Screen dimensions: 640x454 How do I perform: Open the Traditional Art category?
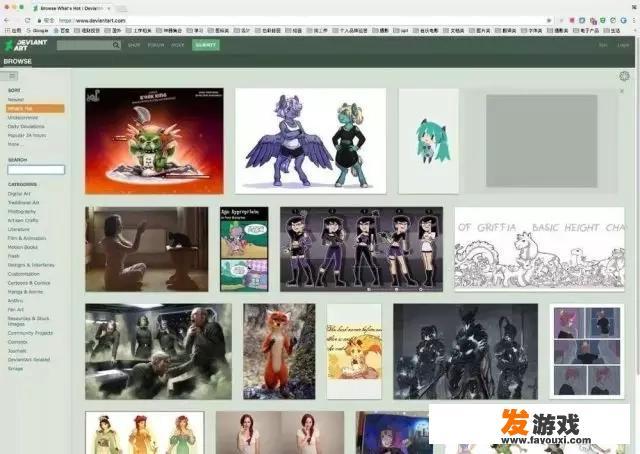tap(24, 203)
